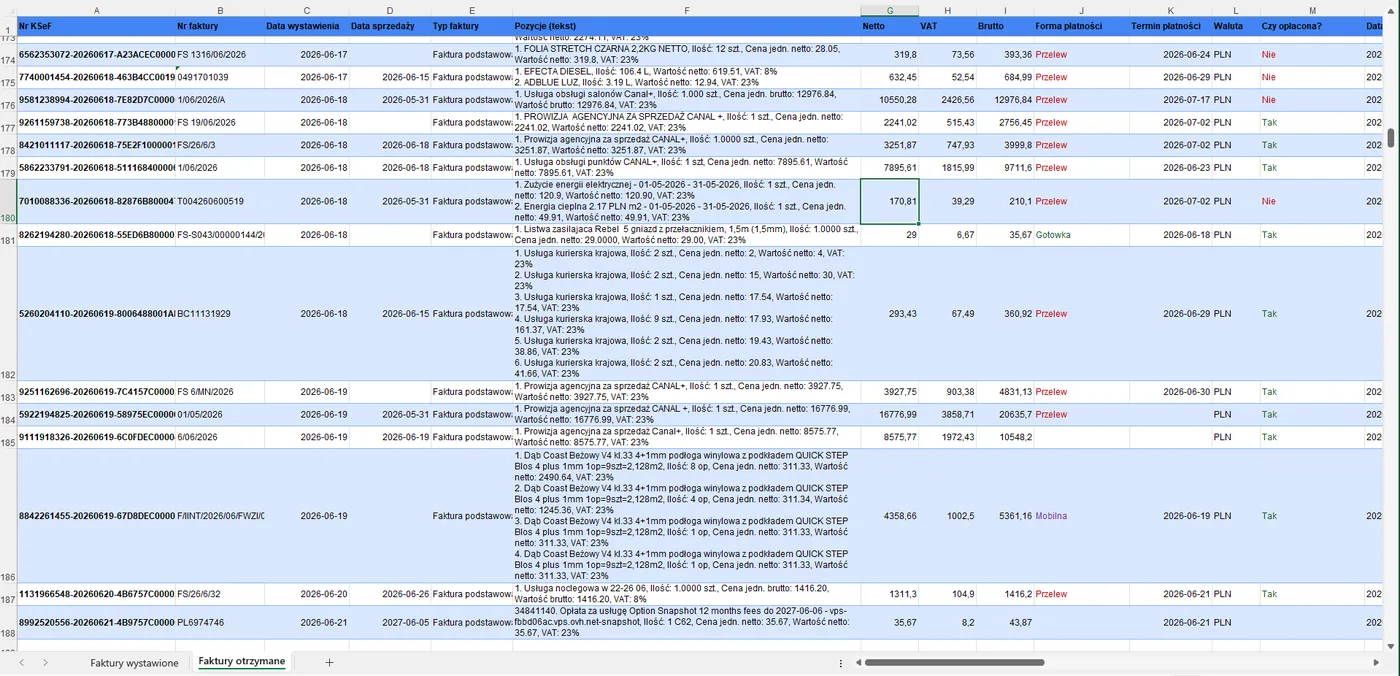Click the horizontal scrollbar thumb
1400x676 pixels.
point(955,663)
